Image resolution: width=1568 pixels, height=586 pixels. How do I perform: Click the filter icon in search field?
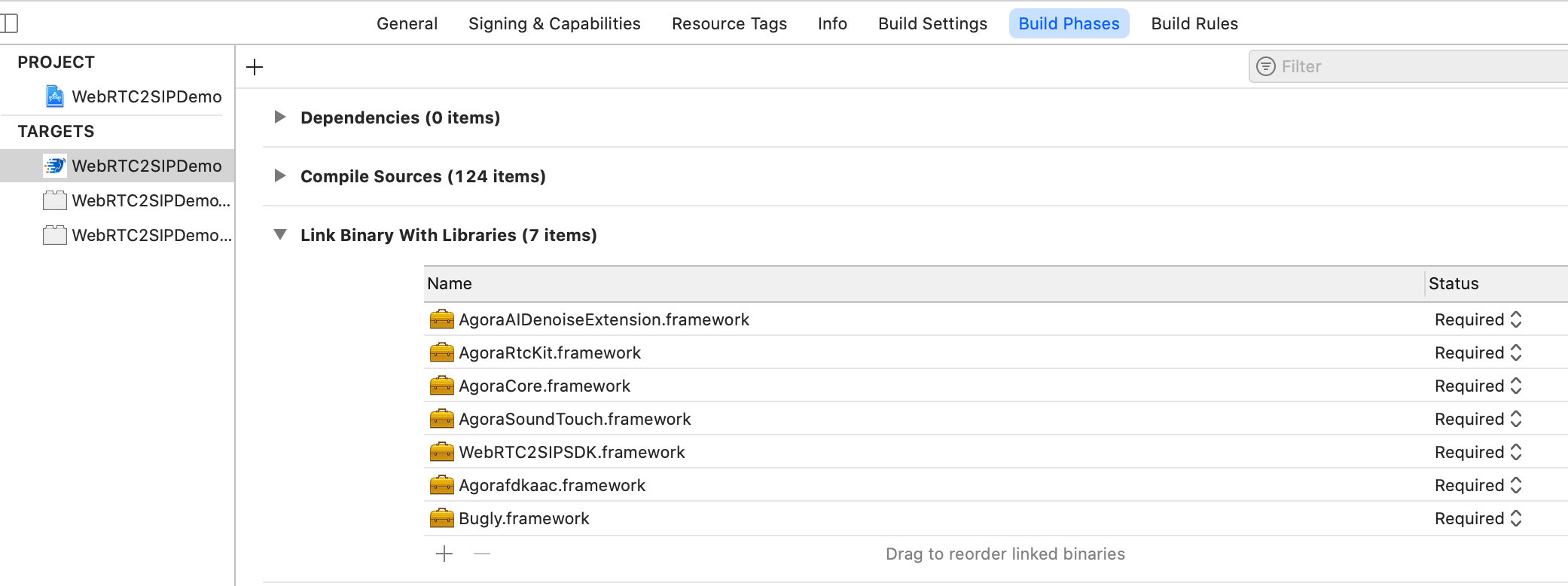(x=1266, y=66)
